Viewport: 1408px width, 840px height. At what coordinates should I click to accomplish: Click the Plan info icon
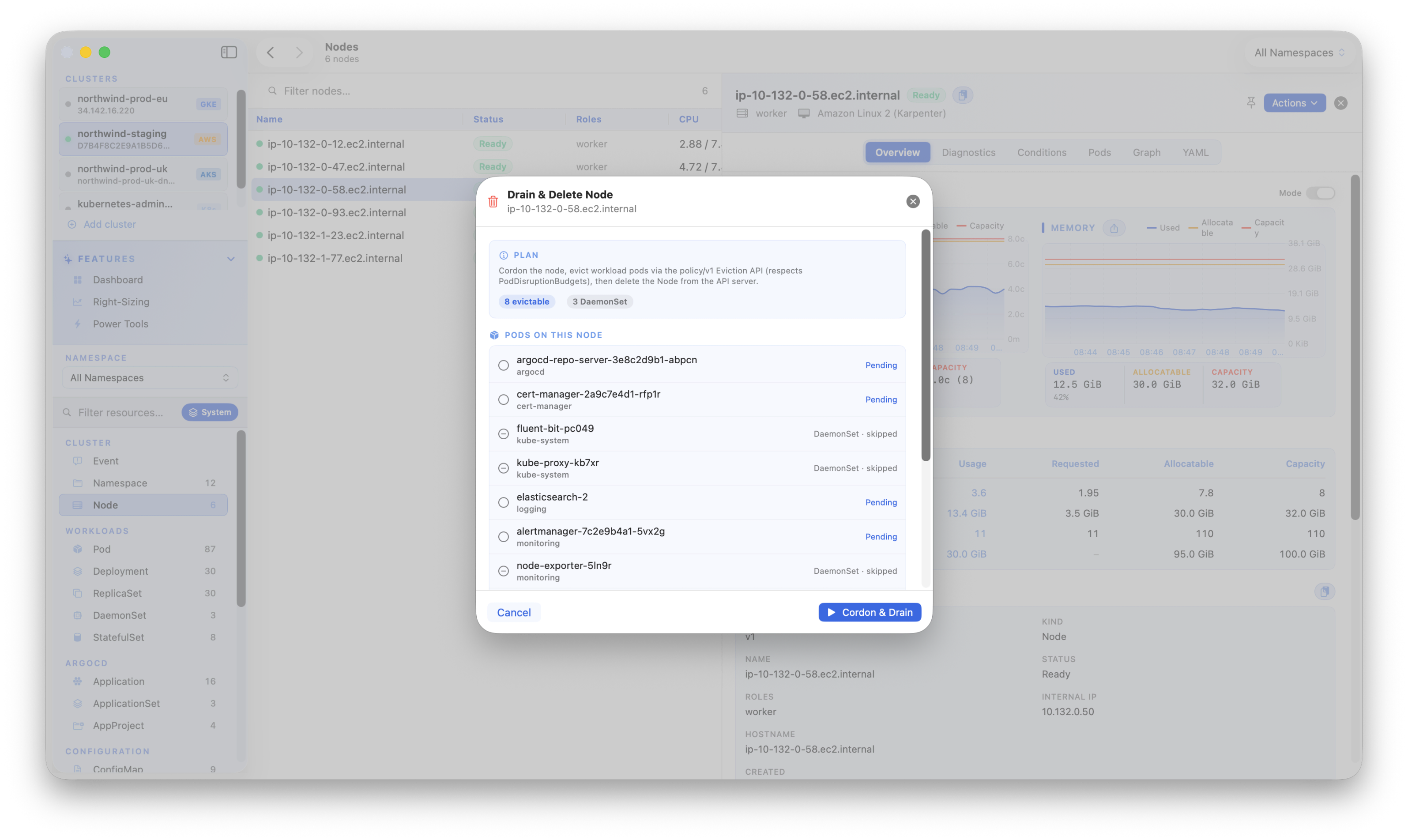coord(503,255)
